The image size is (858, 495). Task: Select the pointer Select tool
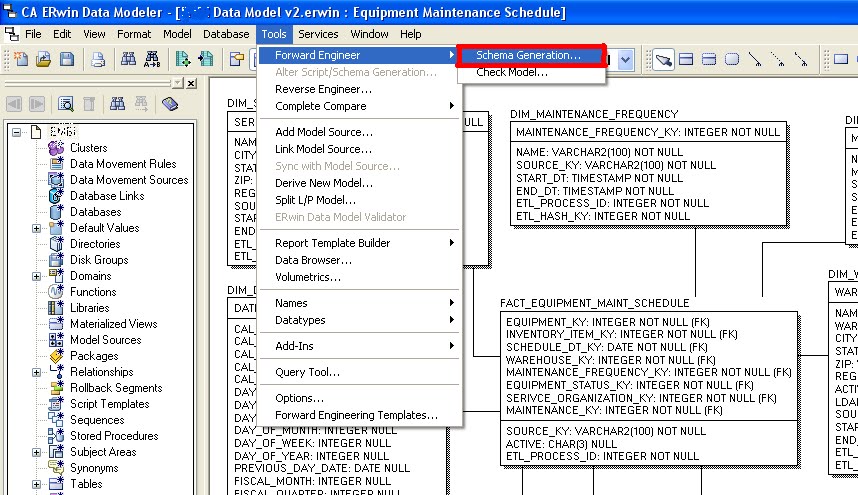(663, 59)
